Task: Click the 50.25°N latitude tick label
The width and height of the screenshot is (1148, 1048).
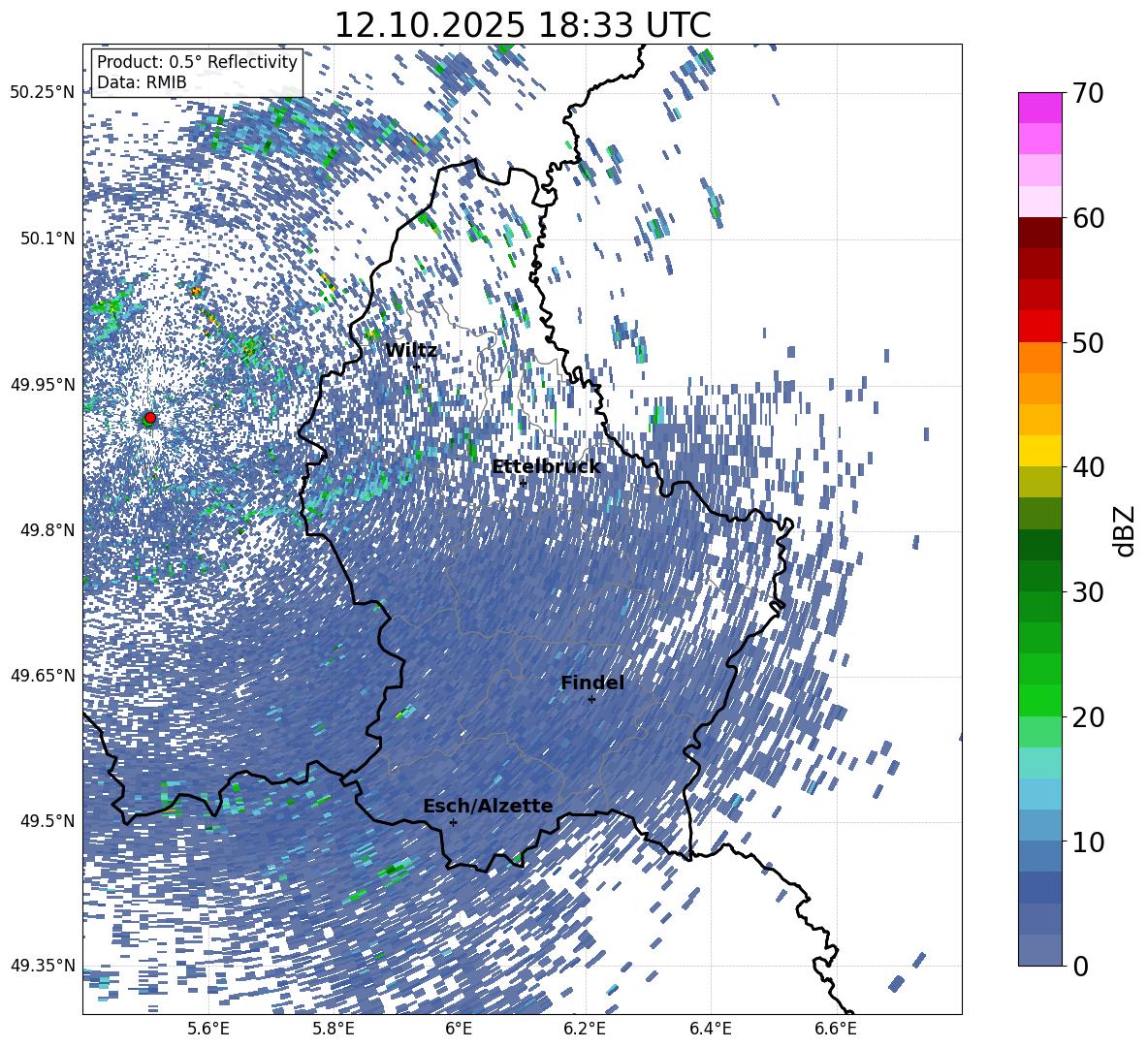Action: click(43, 93)
